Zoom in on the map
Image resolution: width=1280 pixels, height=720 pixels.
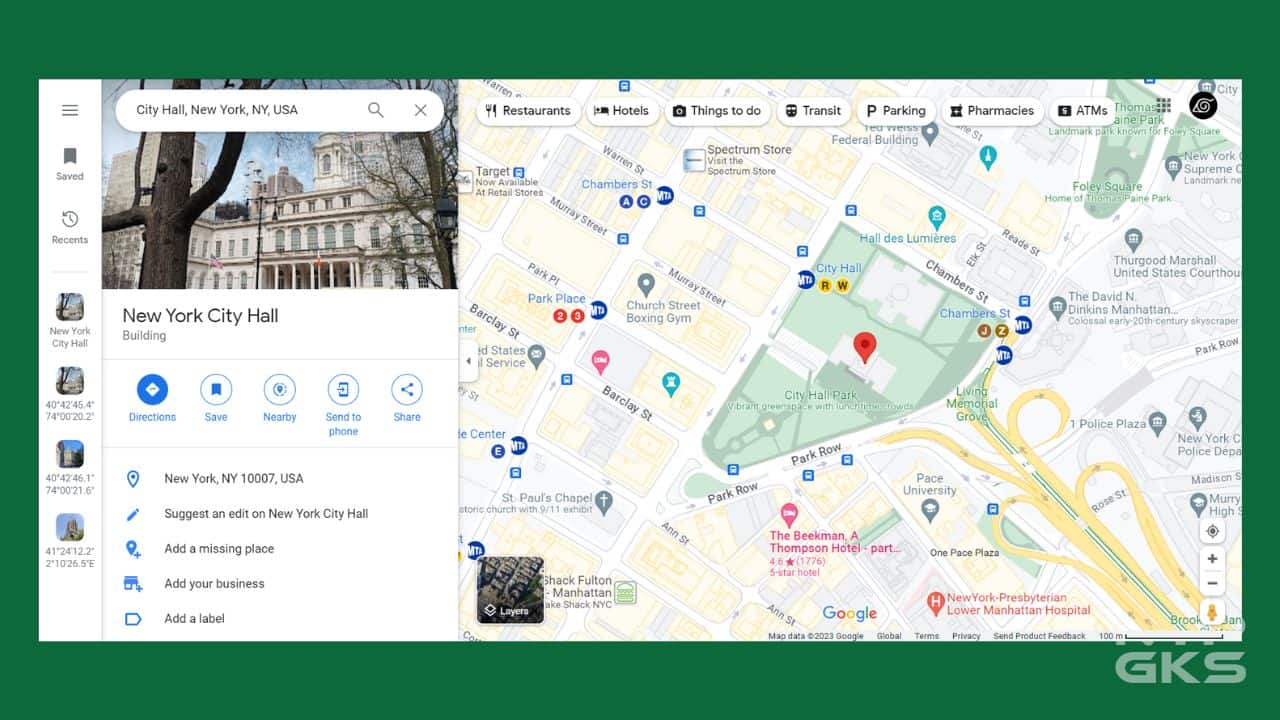tap(1212, 559)
